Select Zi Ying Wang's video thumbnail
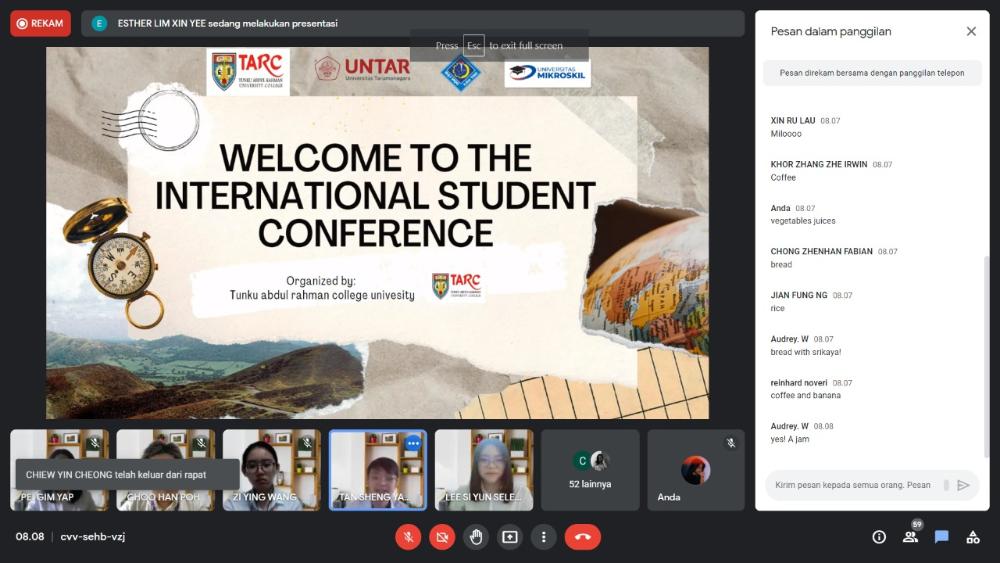Image resolution: width=1000 pixels, height=563 pixels. coord(271,470)
